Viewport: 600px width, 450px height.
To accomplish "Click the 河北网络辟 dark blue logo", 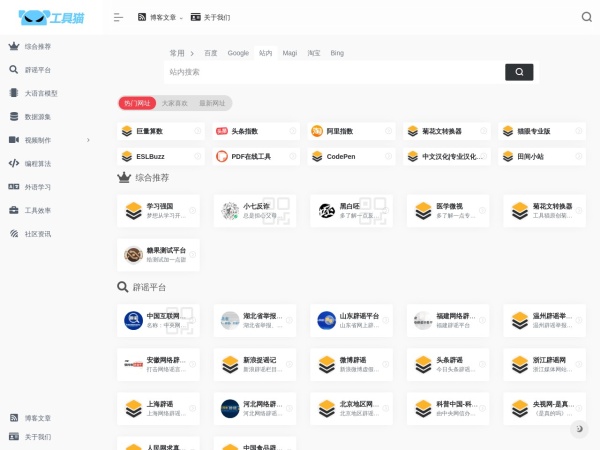I will click(x=230, y=409).
